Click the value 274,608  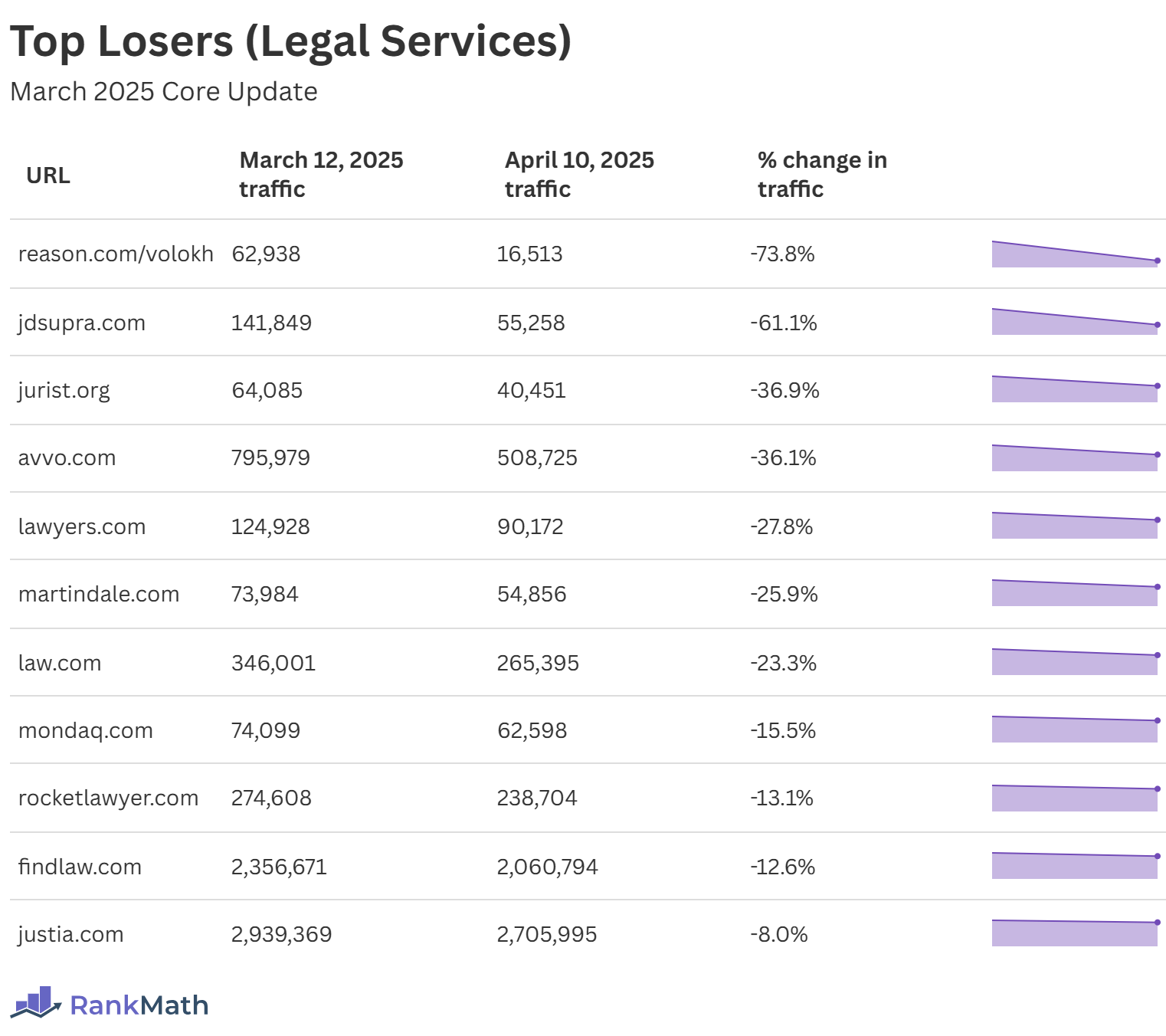point(271,798)
